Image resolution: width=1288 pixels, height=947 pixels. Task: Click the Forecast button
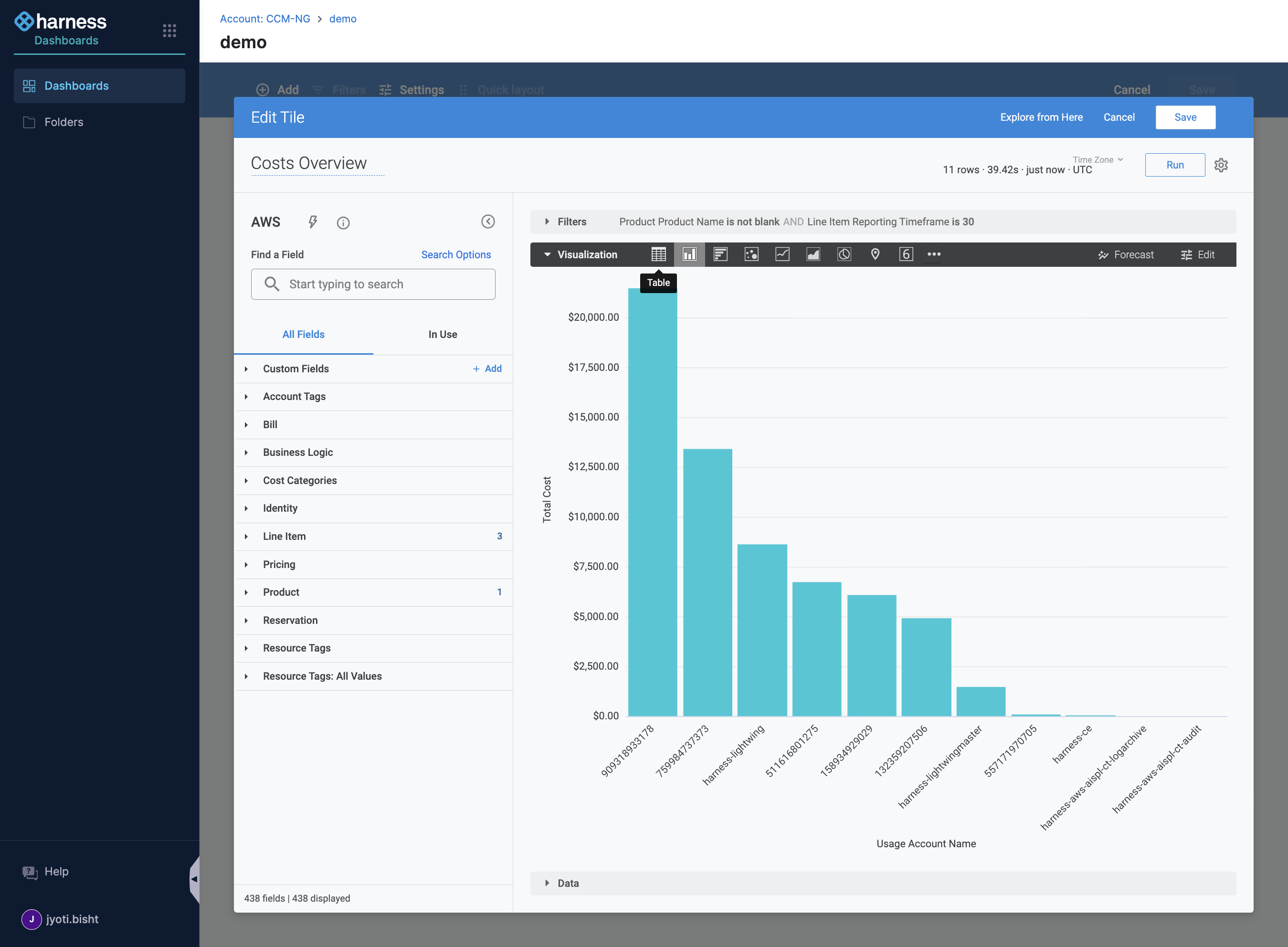click(1126, 254)
